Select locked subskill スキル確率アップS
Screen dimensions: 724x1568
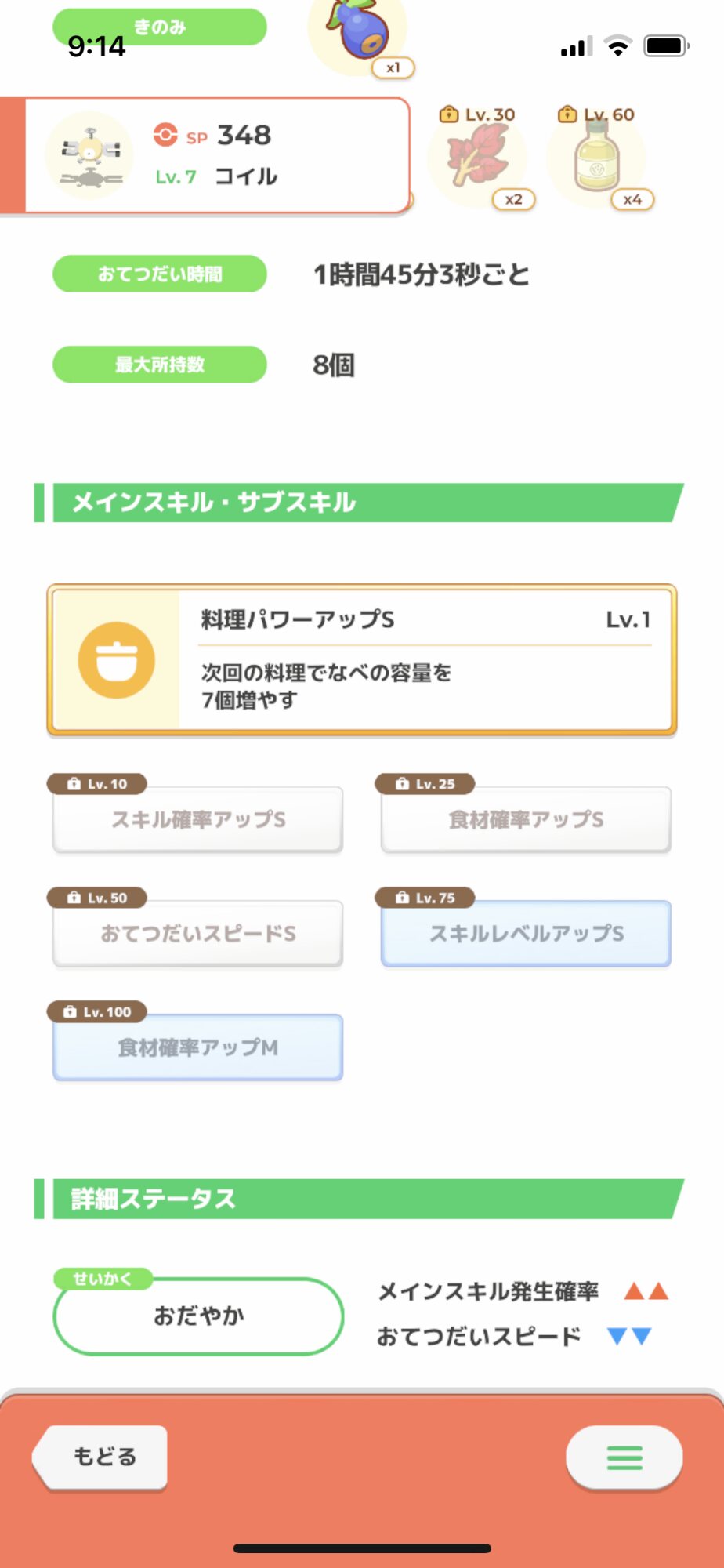[x=197, y=819]
